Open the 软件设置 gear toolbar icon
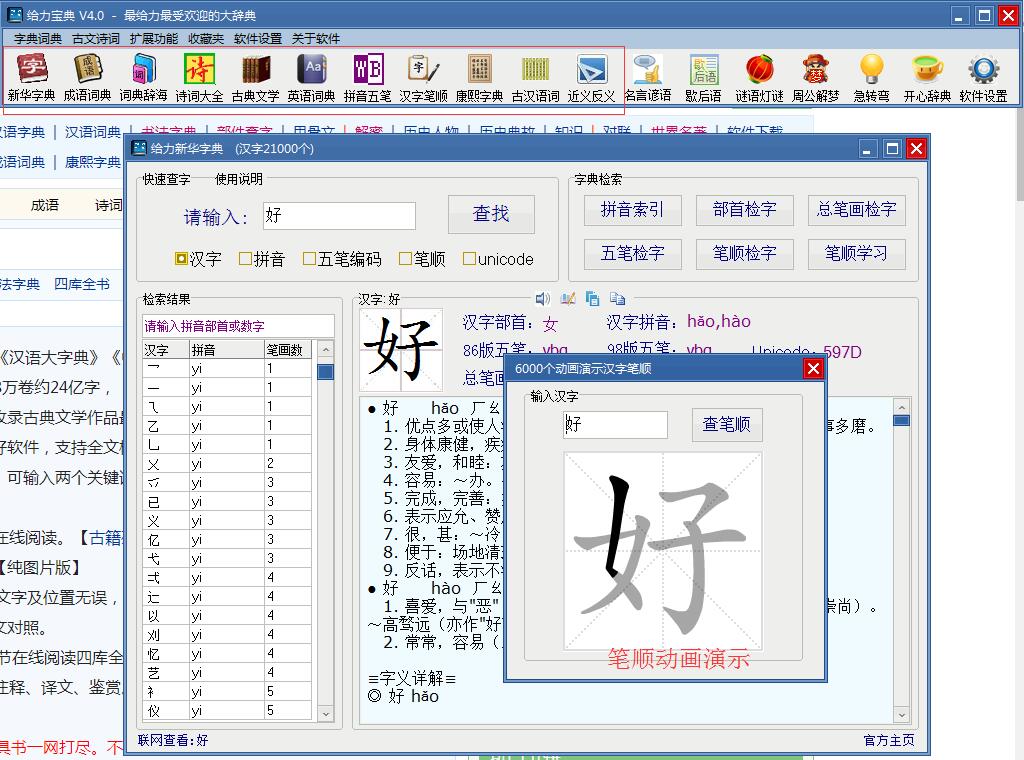 [984, 78]
